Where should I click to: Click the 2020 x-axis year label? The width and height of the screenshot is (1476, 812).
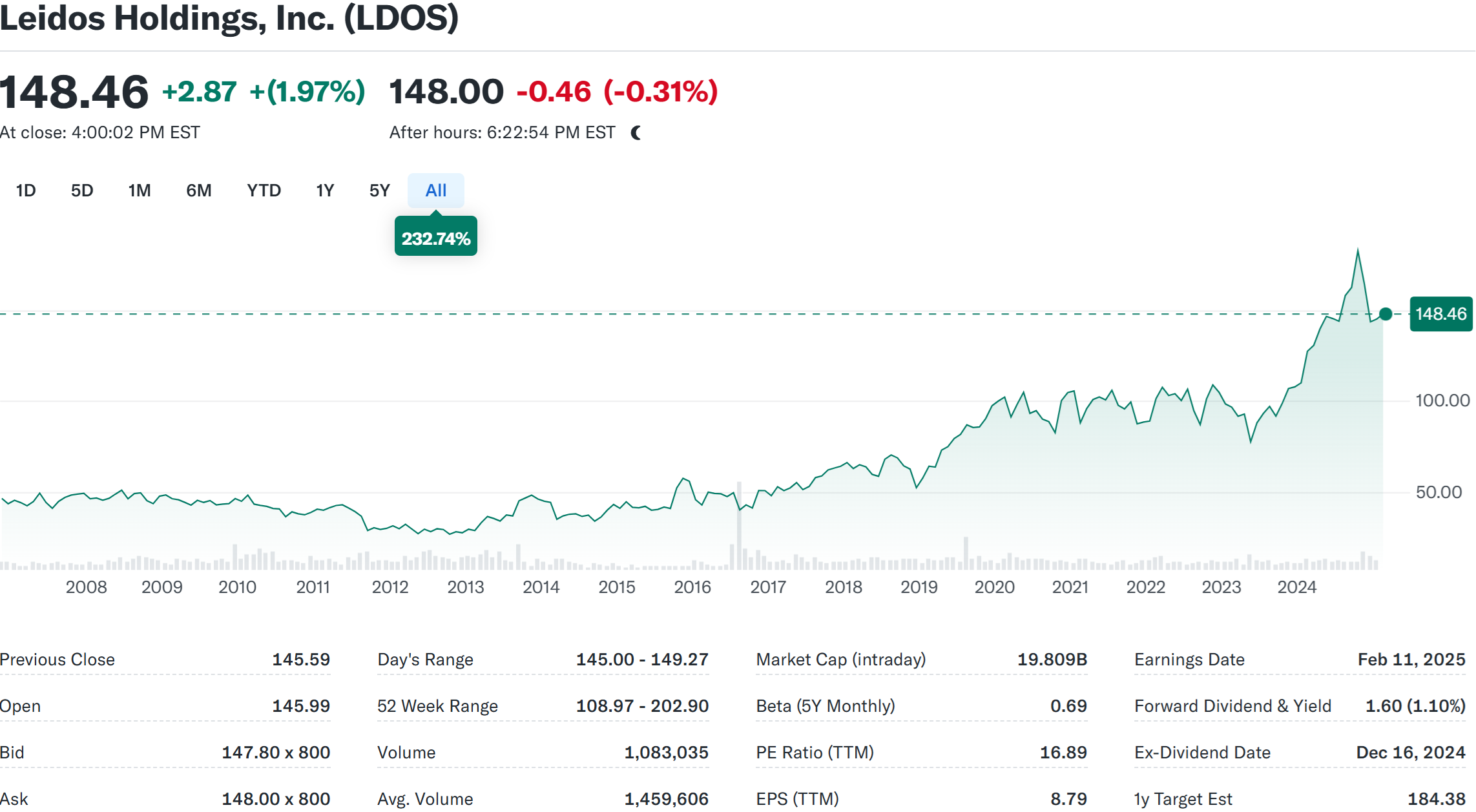click(995, 587)
